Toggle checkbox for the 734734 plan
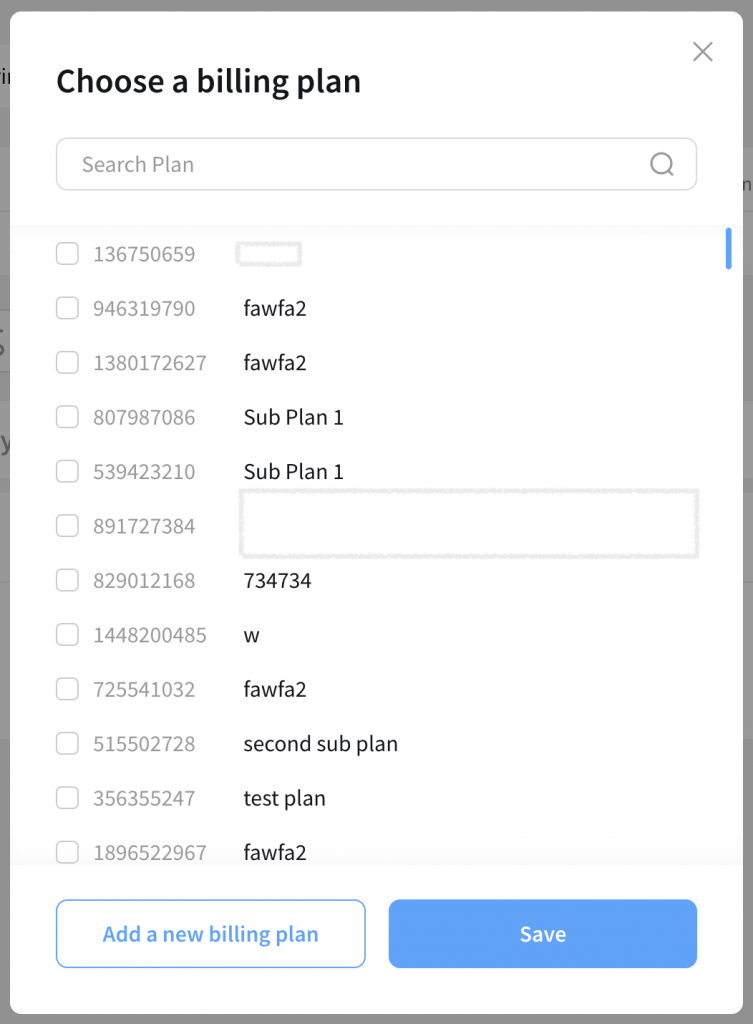The image size is (753, 1024). click(x=67, y=580)
